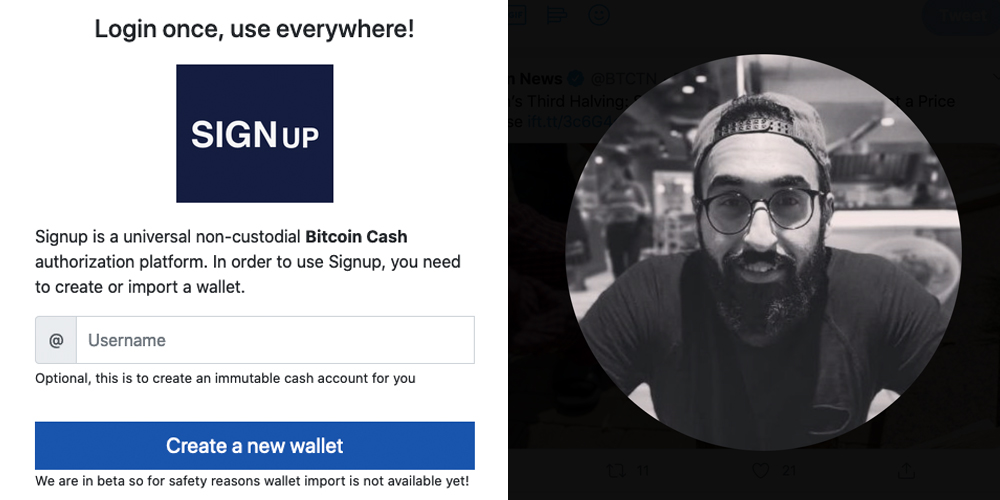Image resolution: width=1000 pixels, height=500 pixels.
Task: Click the Bitcoin Cash bold text
Action: coord(357,237)
